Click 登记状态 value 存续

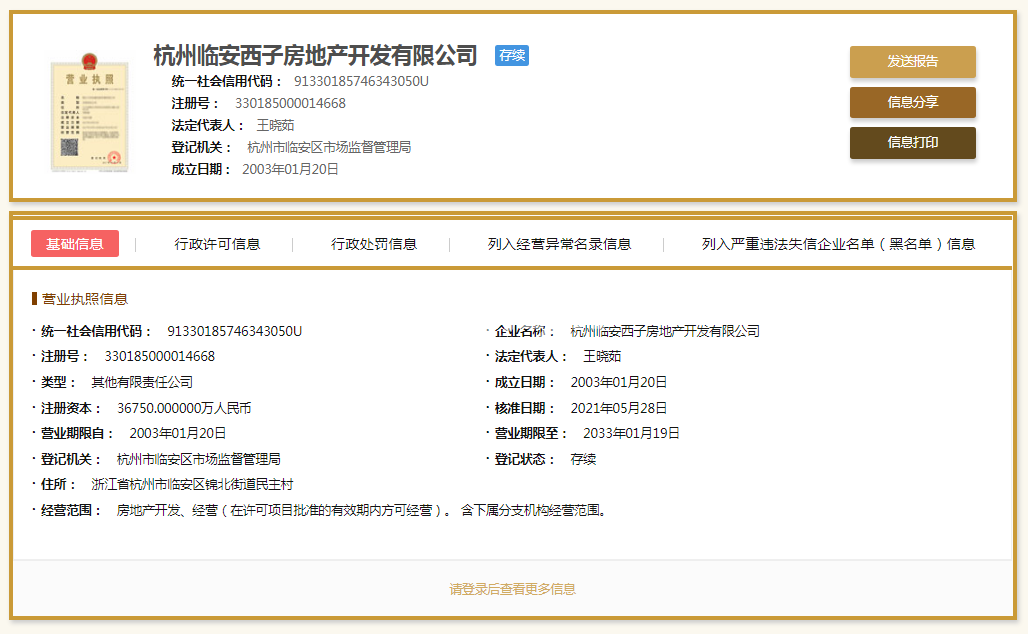[x=583, y=460]
